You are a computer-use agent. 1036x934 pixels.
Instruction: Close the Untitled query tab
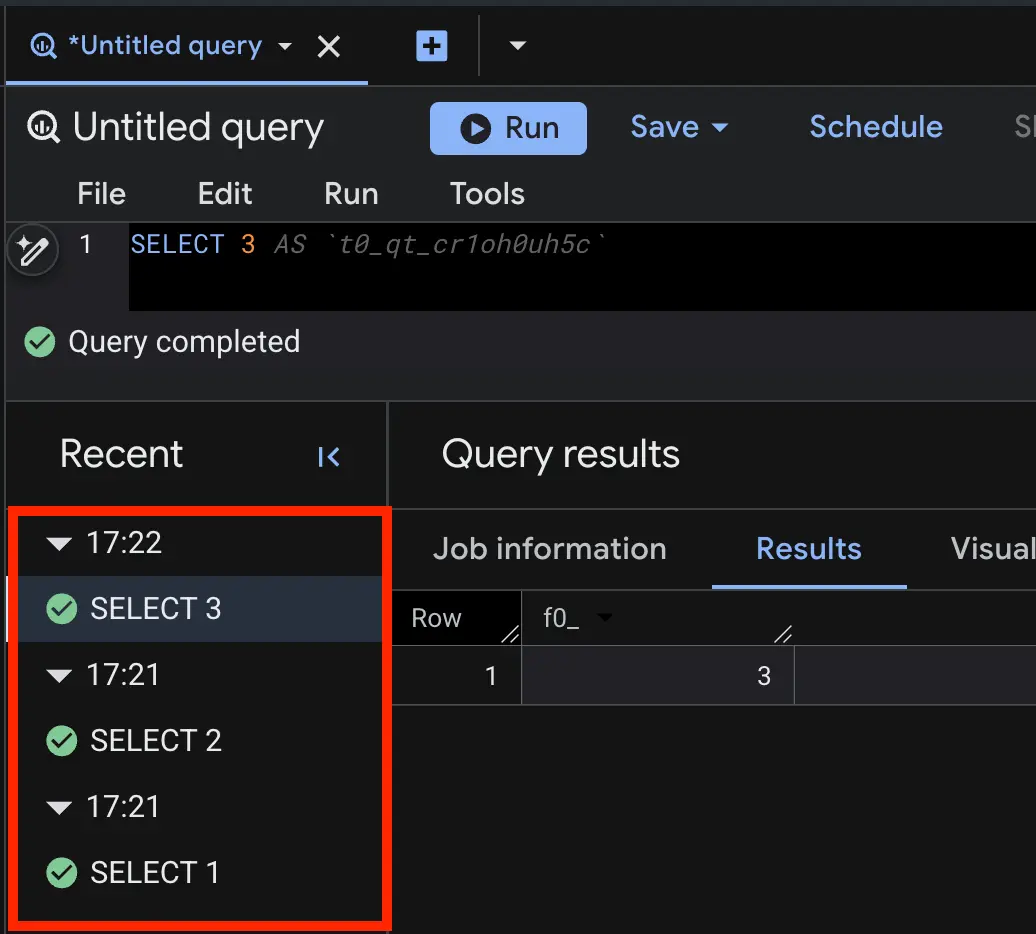(x=328, y=47)
